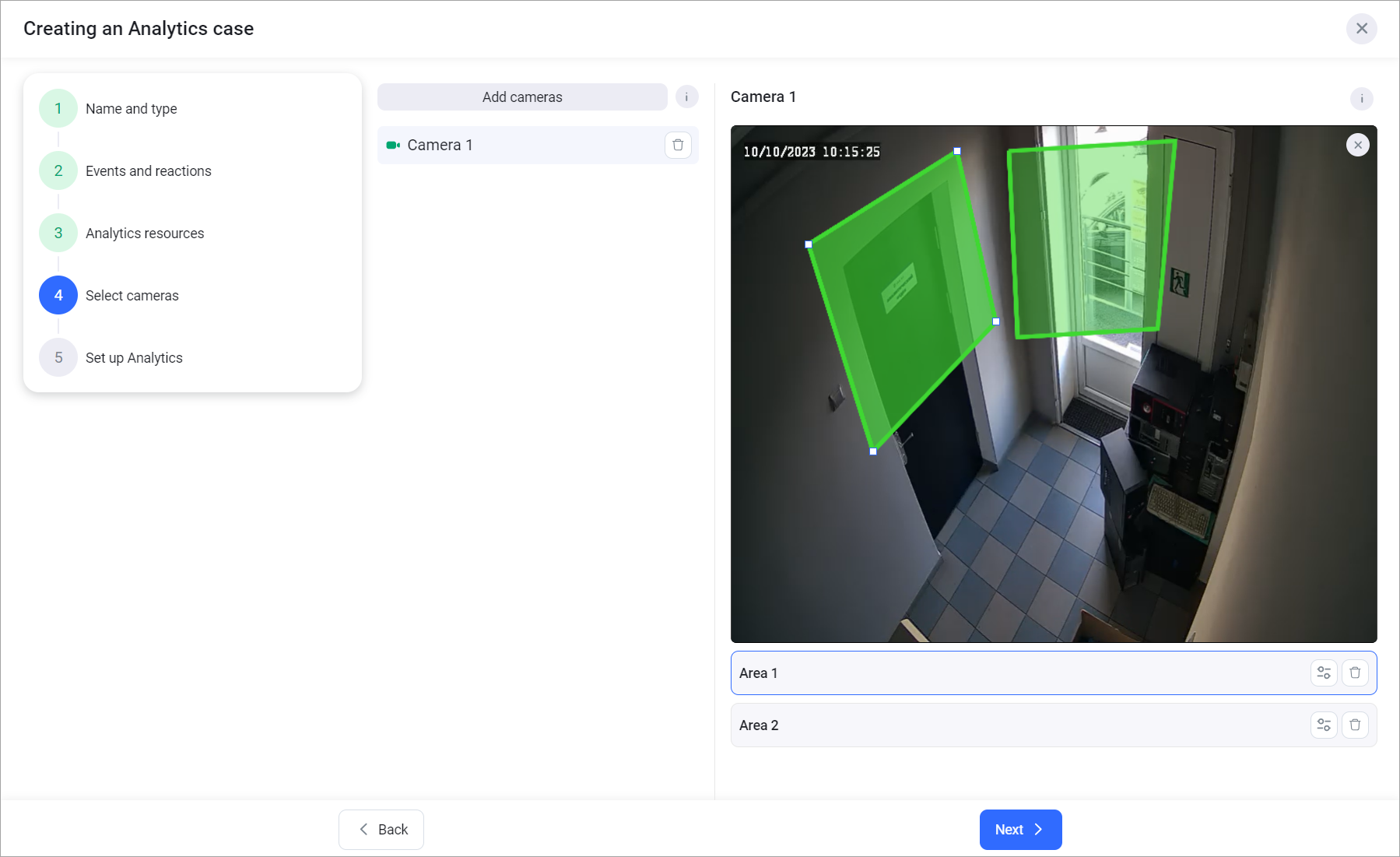The height and width of the screenshot is (857, 1400).
Task: Click the top vertex handle of Area 1 polygon
Action: pyautogui.click(x=957, y=151)
